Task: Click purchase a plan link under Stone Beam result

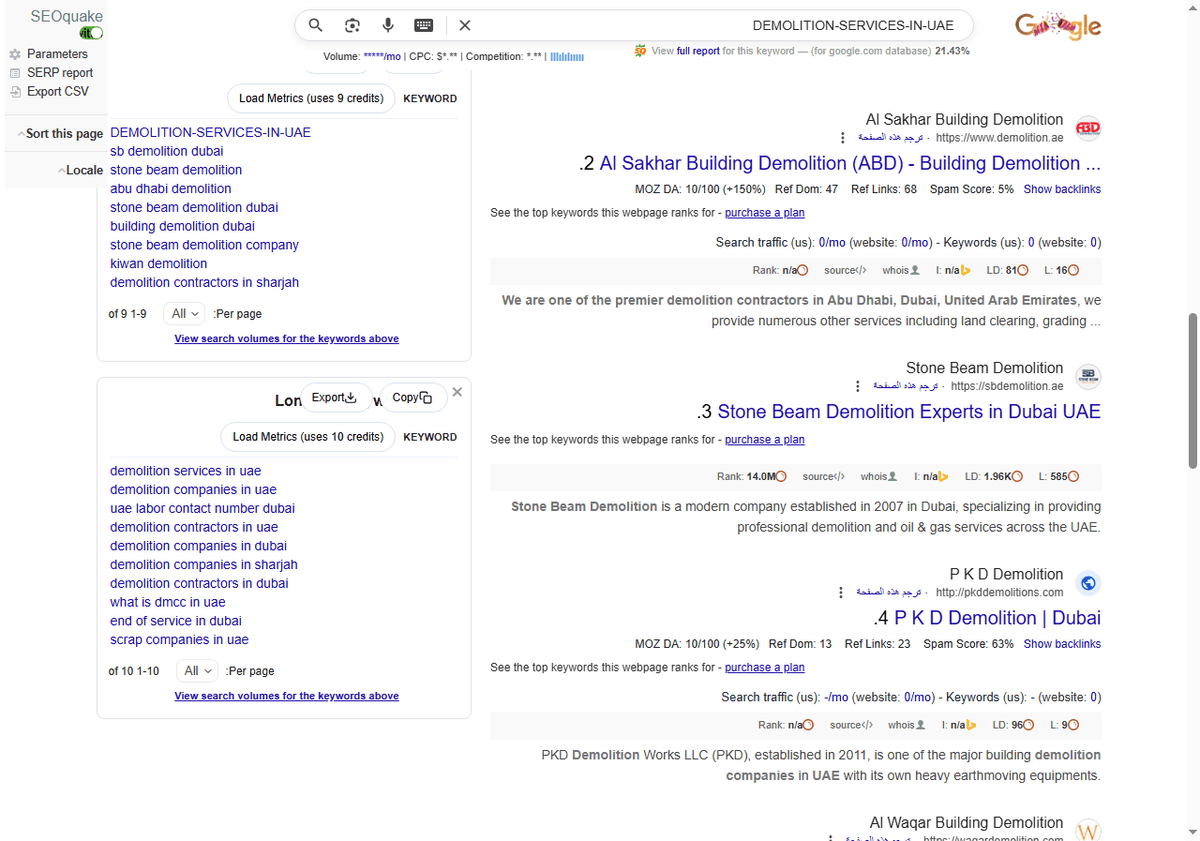Action: point(764,439)
